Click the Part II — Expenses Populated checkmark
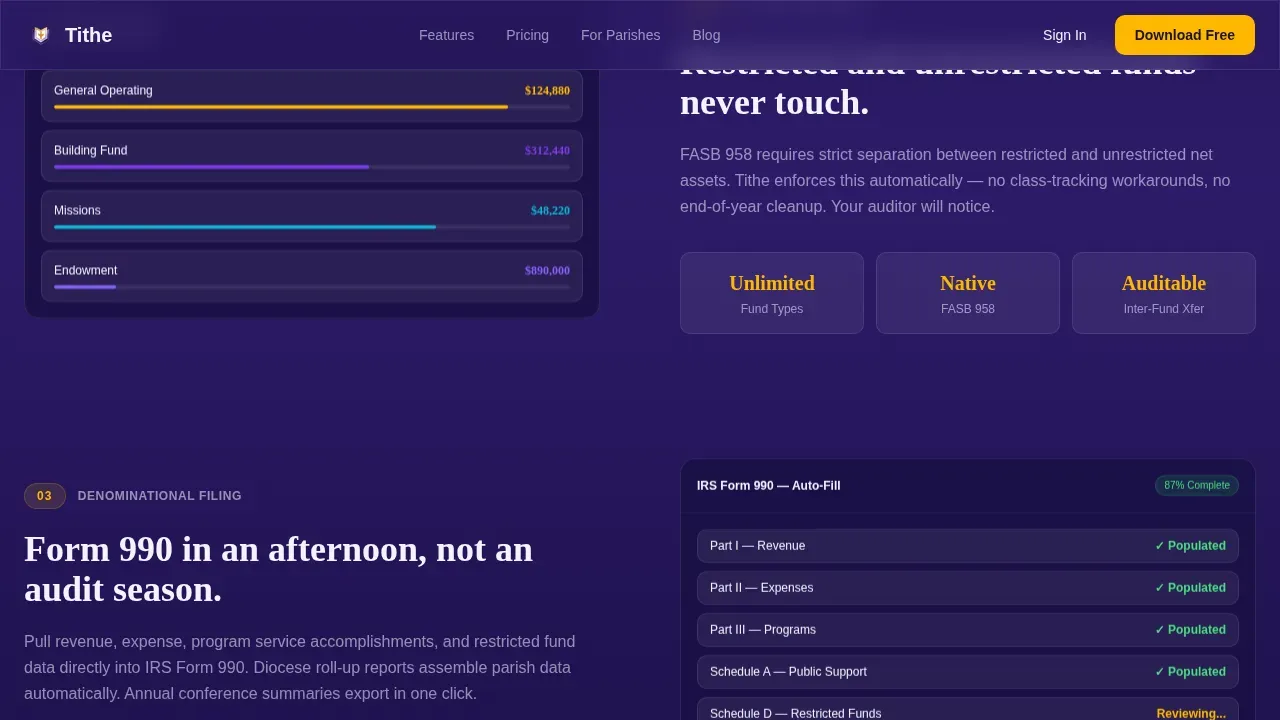Image resolution: width=1280 pixels, height=720 pixels. tap(1190, 588)
